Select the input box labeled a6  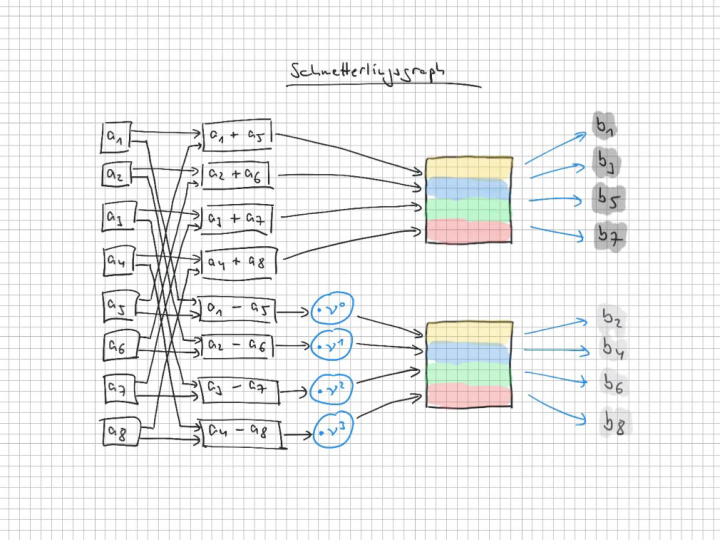121,345
